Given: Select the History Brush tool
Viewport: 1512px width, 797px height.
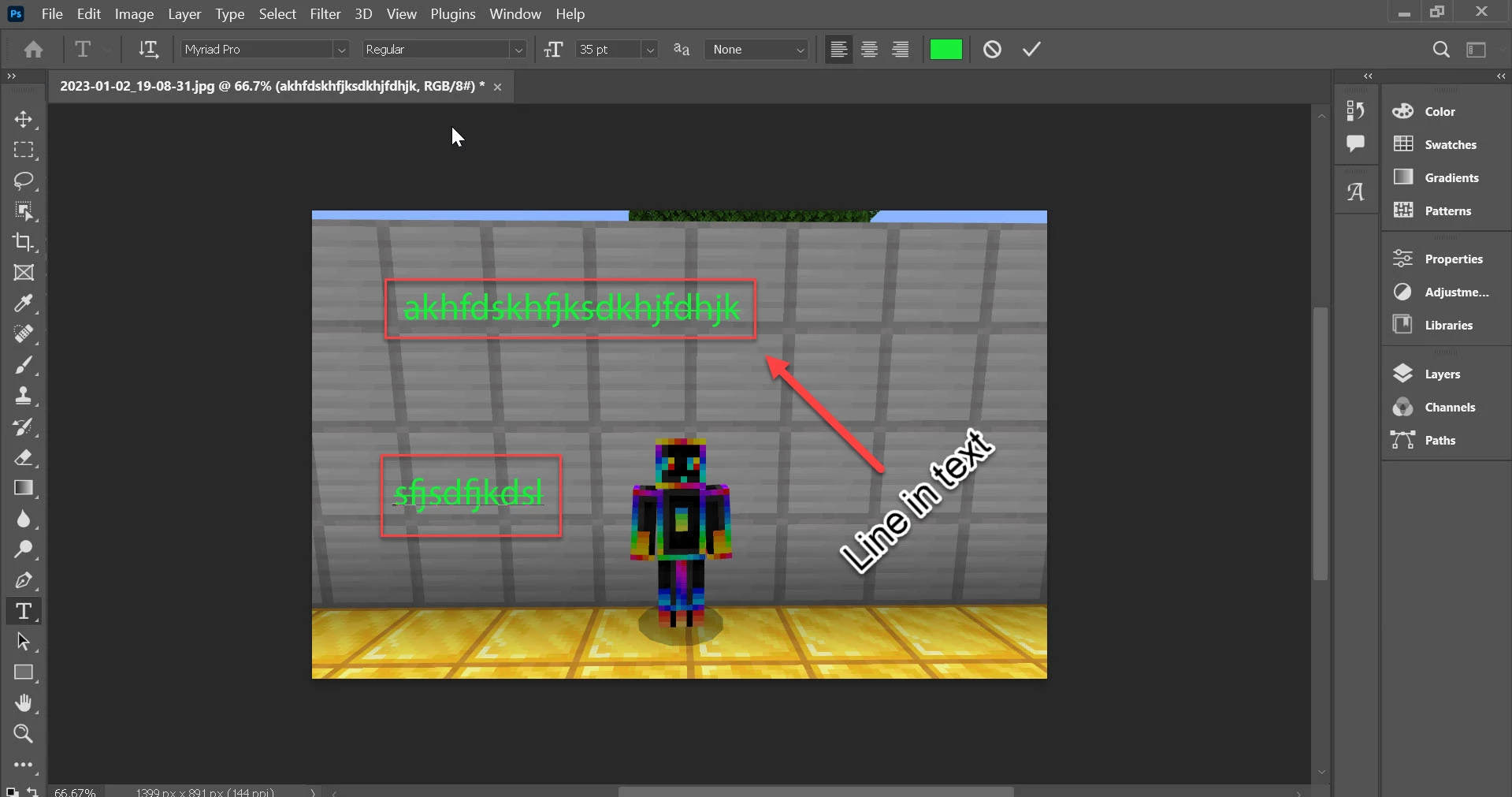Looking at the screenshot, I should [24, 426].
